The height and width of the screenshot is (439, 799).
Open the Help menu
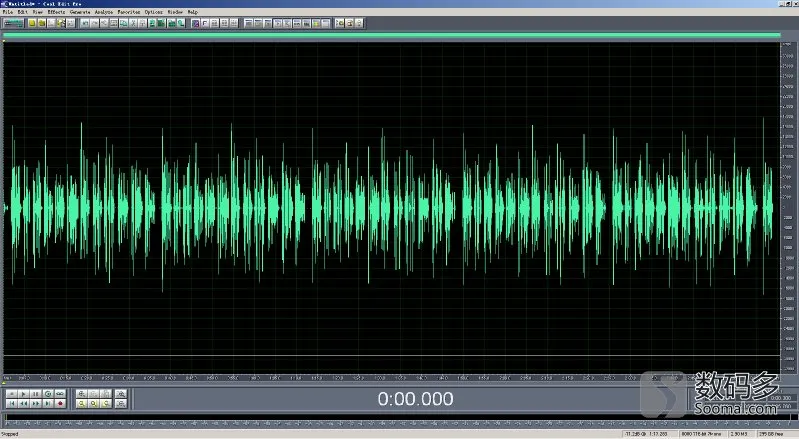193,12
